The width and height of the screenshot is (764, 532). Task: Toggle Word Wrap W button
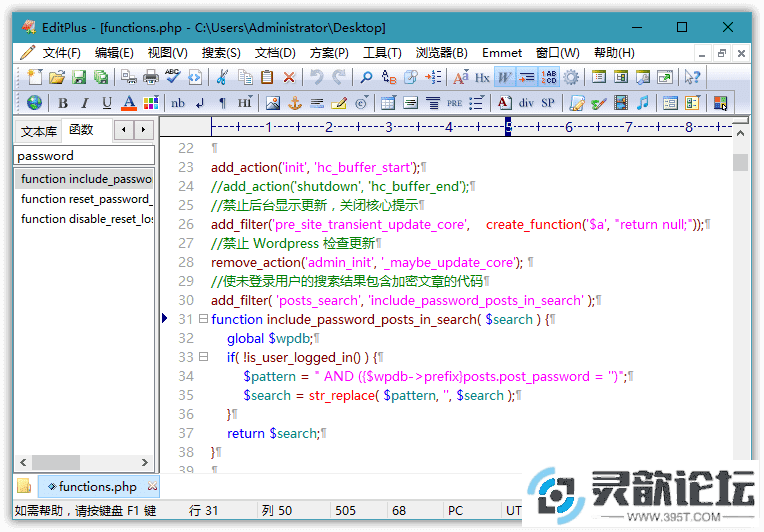(504, 77)
